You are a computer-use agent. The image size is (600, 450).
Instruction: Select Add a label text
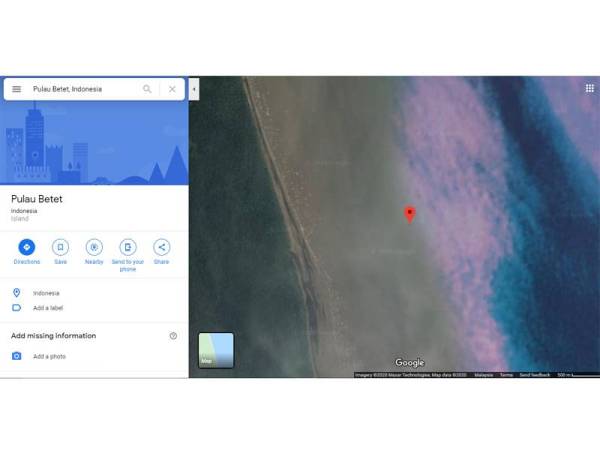coord(48,308)
